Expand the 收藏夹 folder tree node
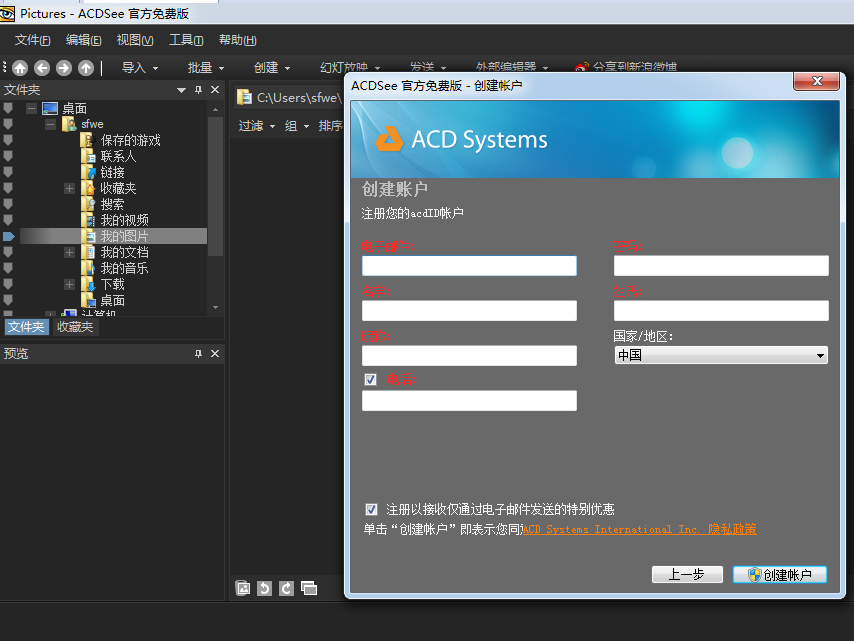The height and width of the screenshot is (641, 854). (x=69, y=188)
